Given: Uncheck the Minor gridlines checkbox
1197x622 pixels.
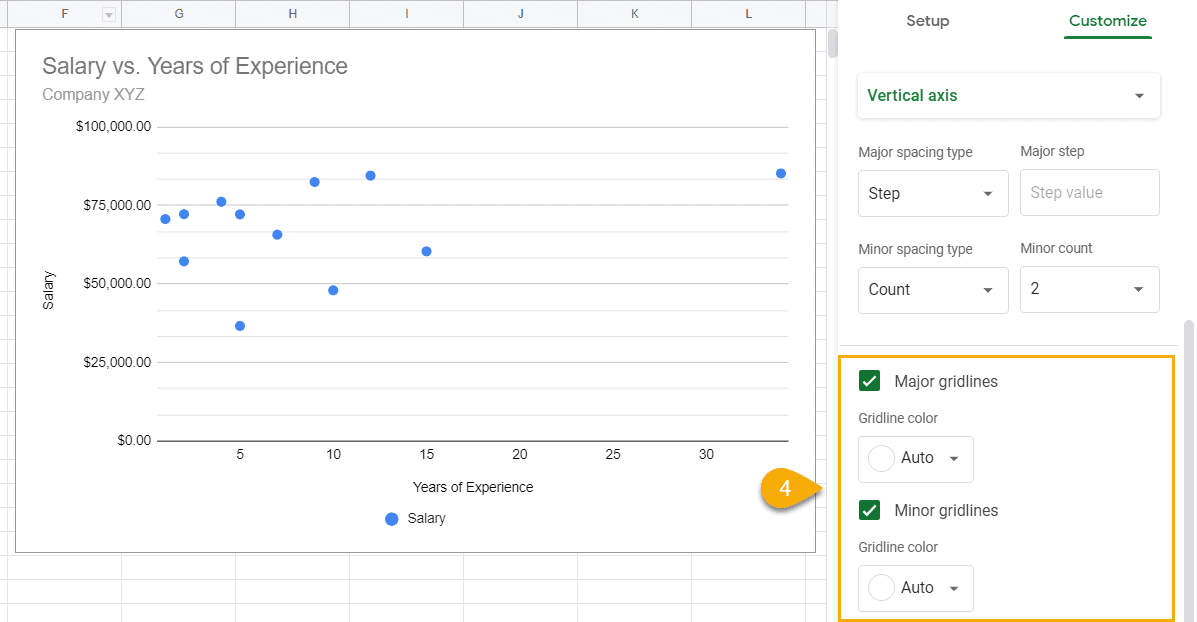Looking at the screenshot, I should point(869,510).
